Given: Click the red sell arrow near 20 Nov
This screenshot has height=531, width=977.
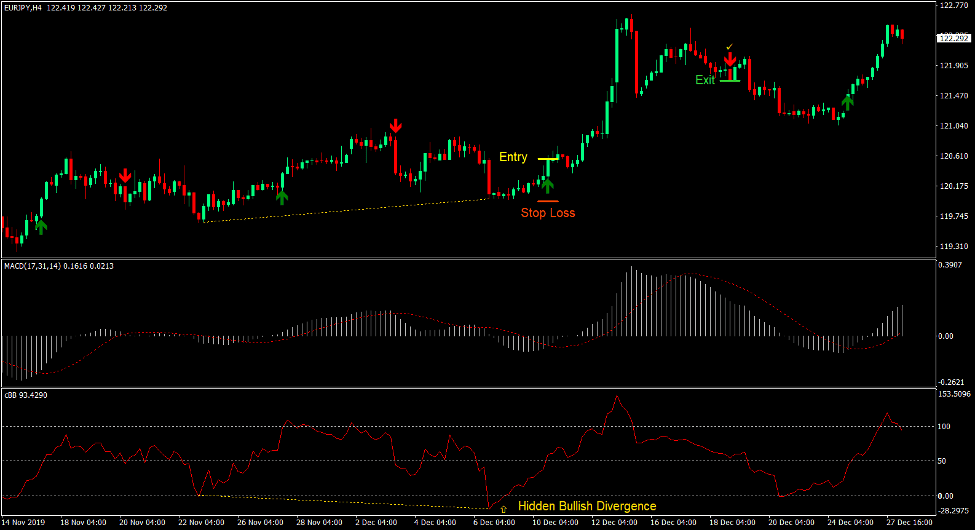Looking at the screenshot, I should [125, 175].
